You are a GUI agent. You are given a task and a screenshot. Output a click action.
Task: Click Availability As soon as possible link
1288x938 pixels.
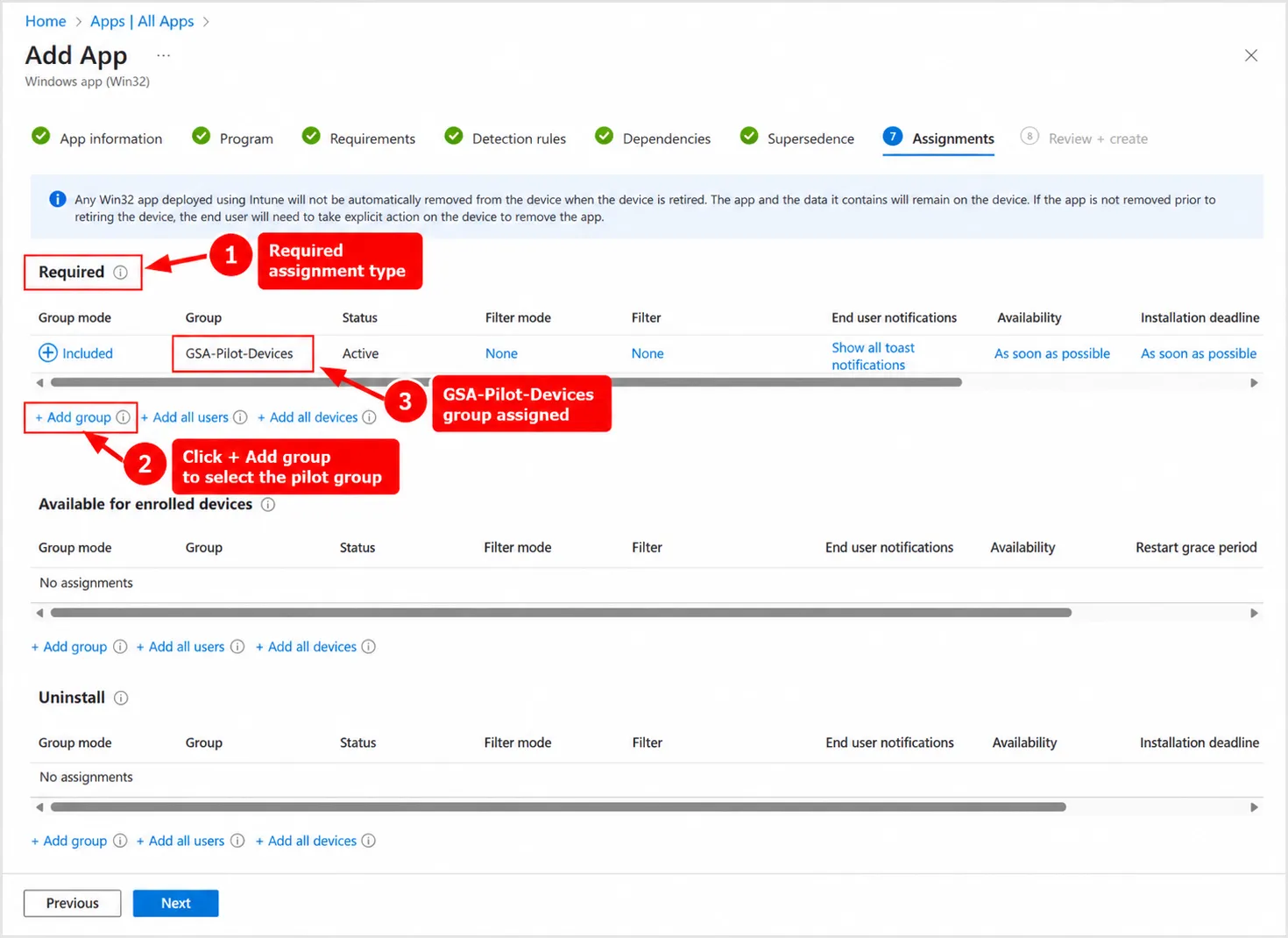pyautogui.click(x=1051, y=353)
